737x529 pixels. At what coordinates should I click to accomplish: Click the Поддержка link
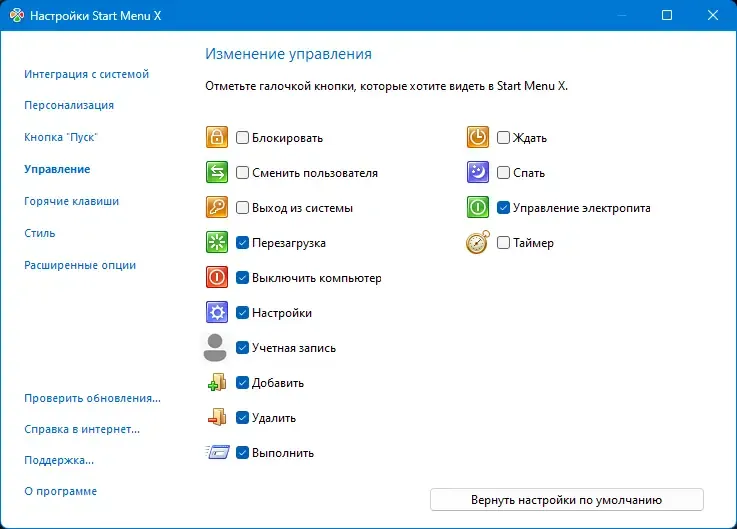coord(59,460)
